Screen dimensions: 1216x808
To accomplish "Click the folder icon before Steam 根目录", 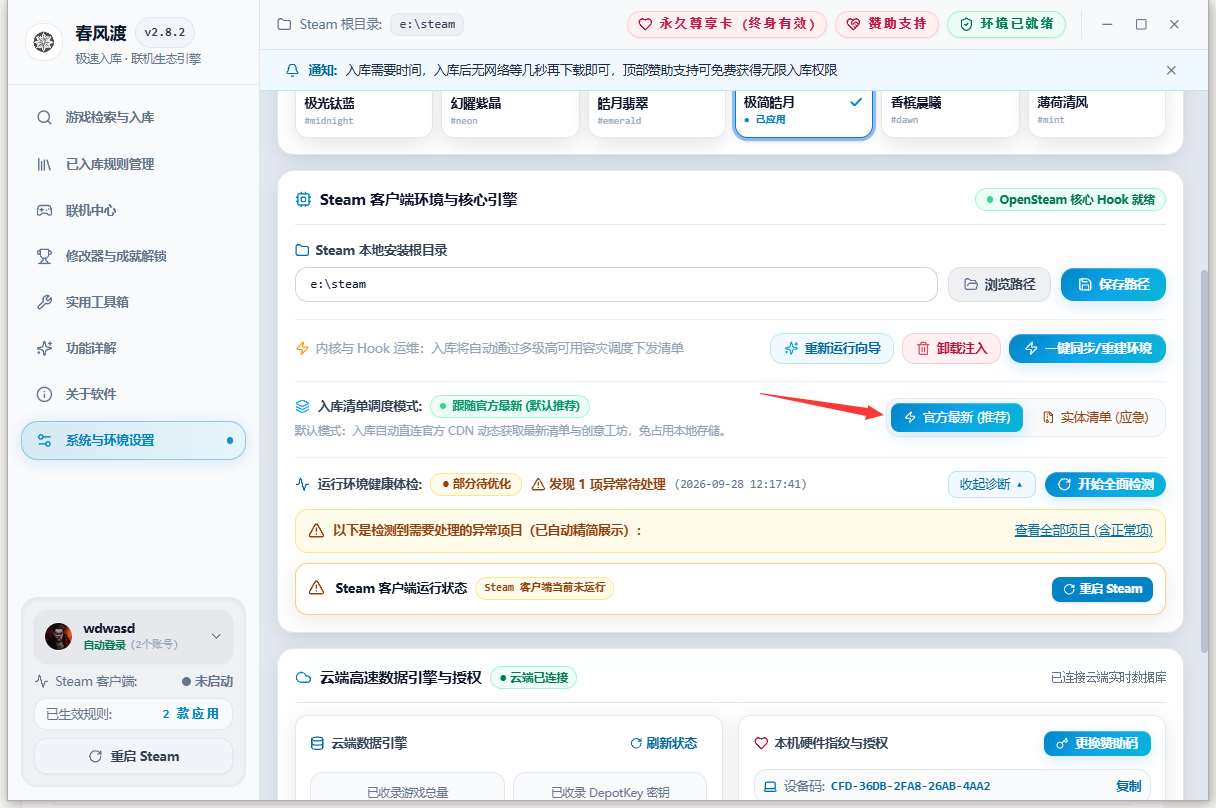I will [x=284, y=24].
